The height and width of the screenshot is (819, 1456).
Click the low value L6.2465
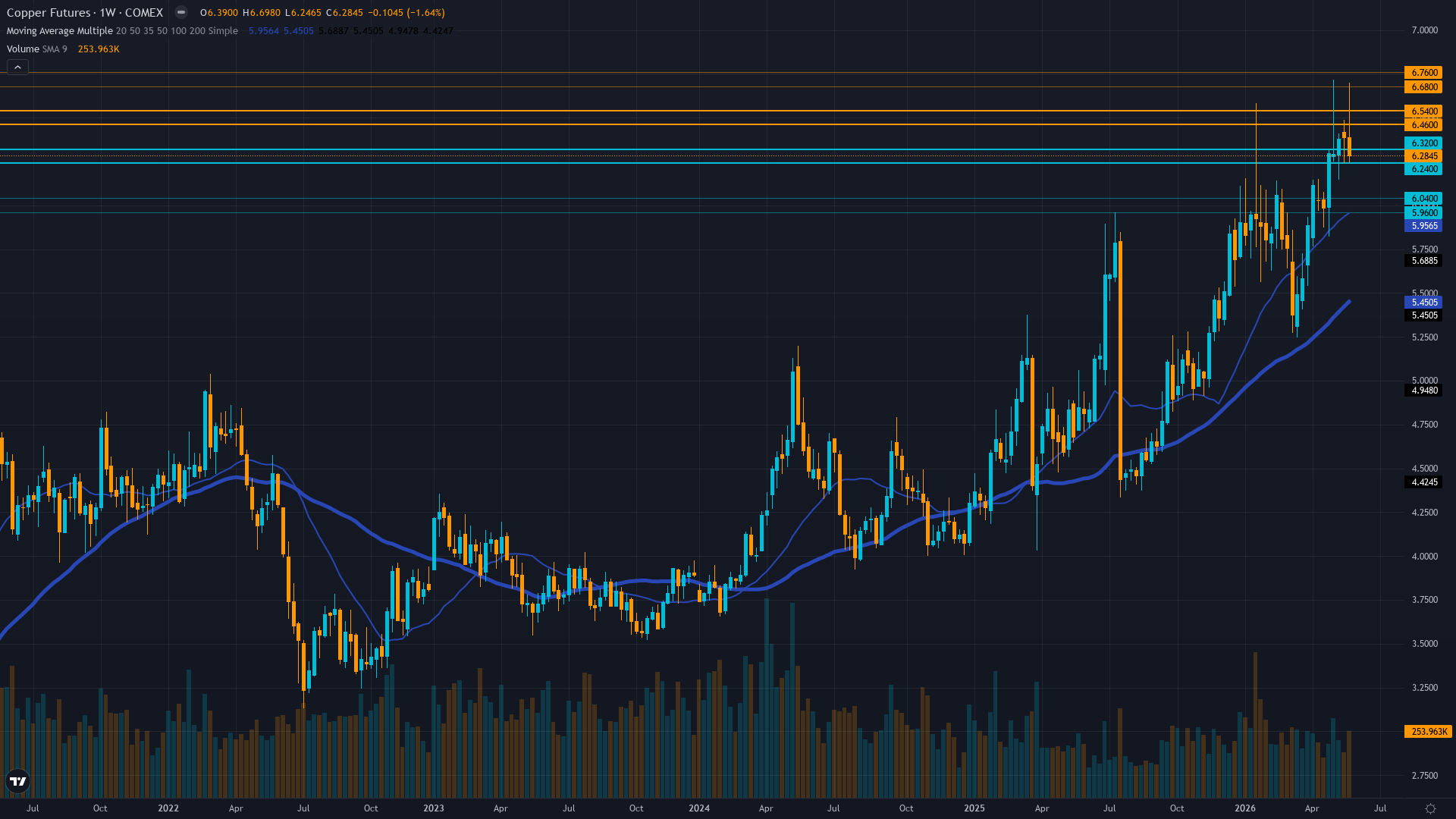(303, 13)
